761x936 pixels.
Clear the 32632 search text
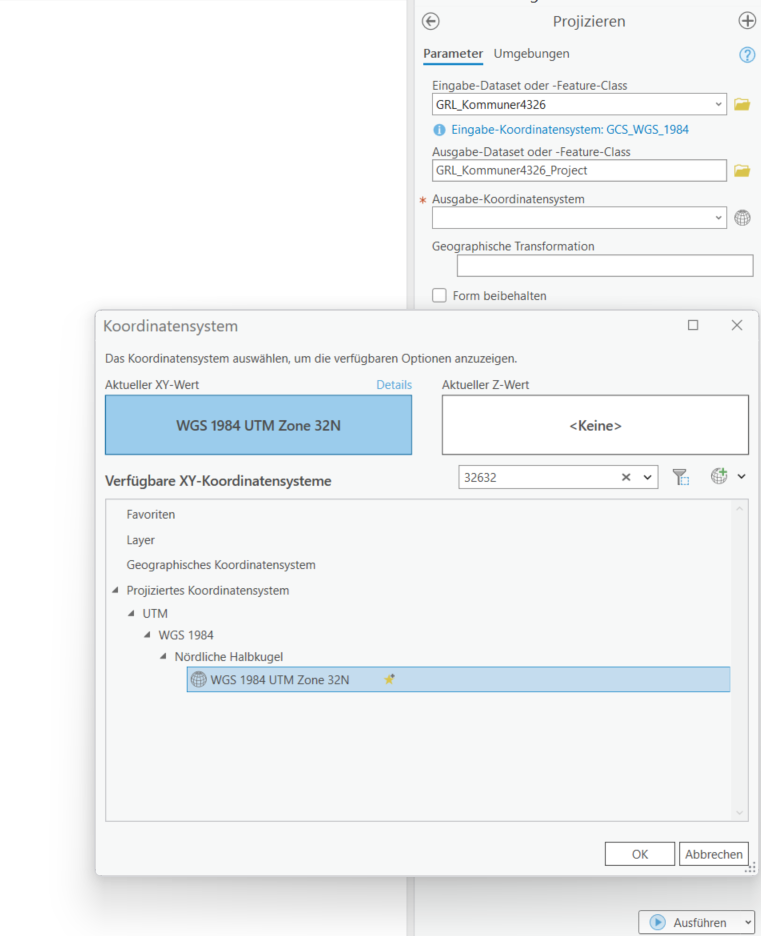click(x=626, y=477)
